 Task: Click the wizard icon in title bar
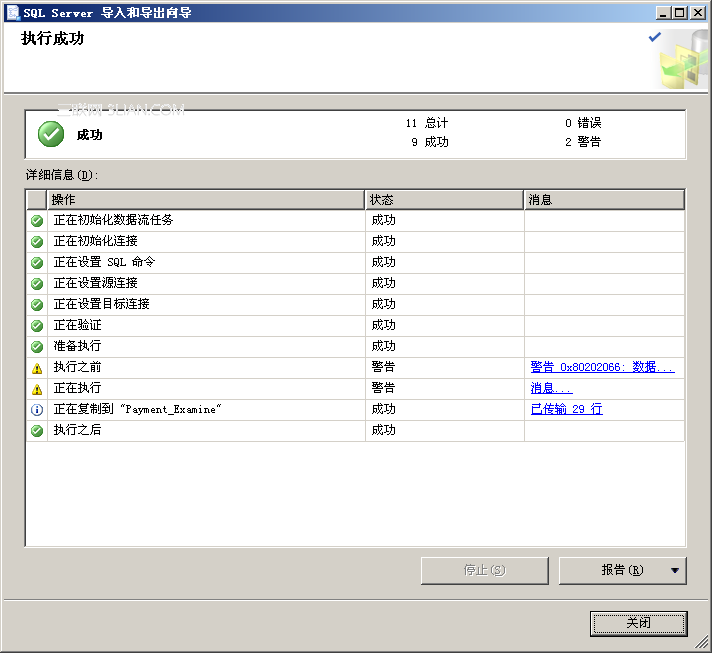pos(13,13)
